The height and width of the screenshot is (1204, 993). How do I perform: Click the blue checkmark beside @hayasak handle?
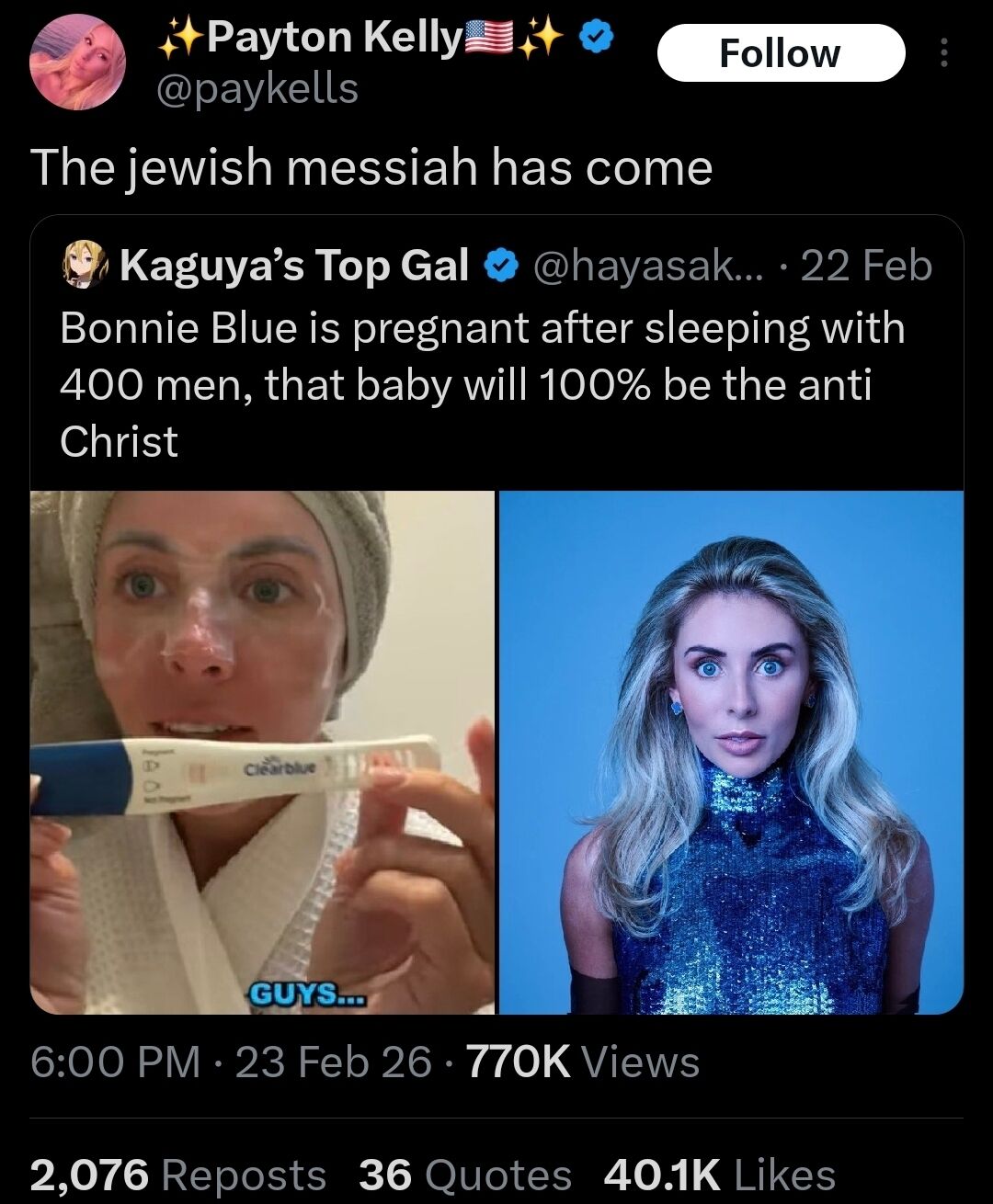(x=500, y=267)
